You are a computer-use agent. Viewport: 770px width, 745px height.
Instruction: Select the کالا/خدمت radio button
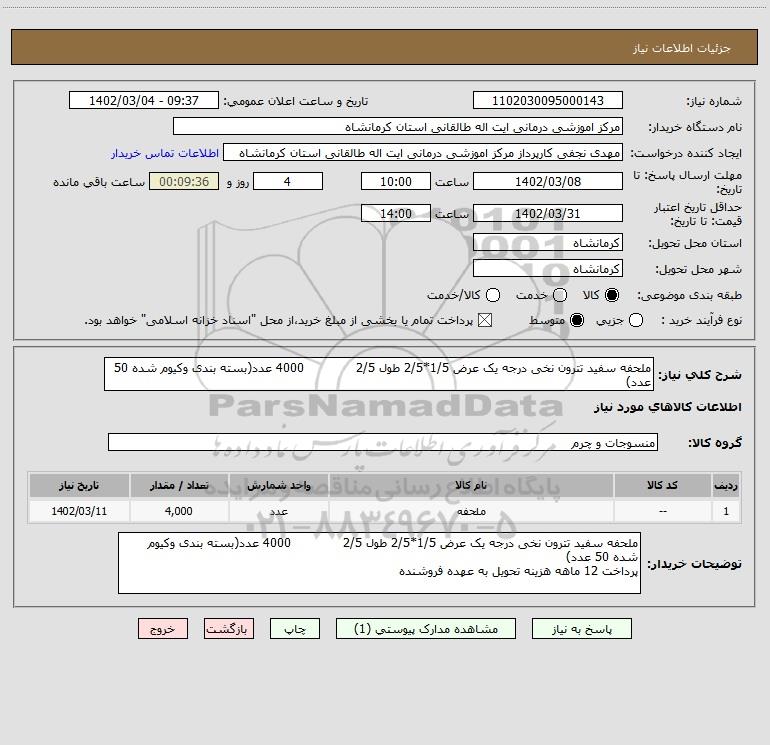click(x=493, y=295)
